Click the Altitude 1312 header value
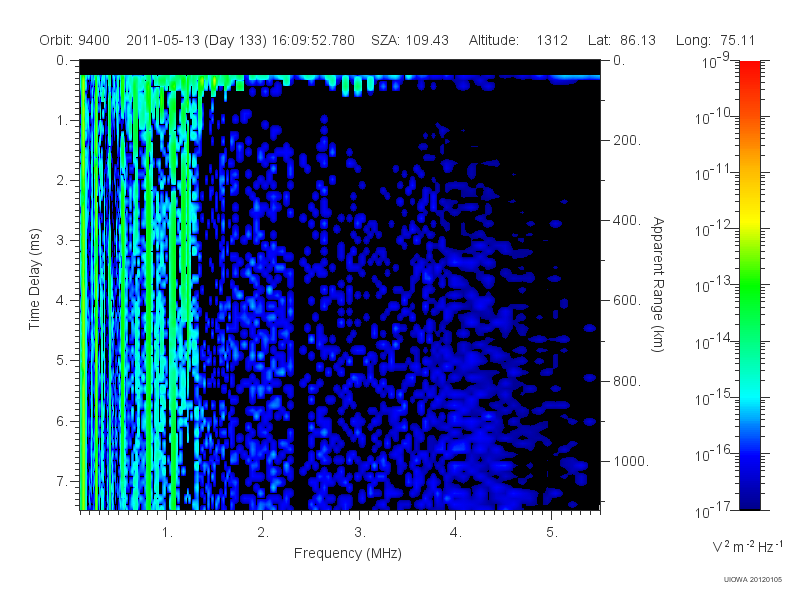The width and height of the screenshot is (800, 600). click(518, 40)
